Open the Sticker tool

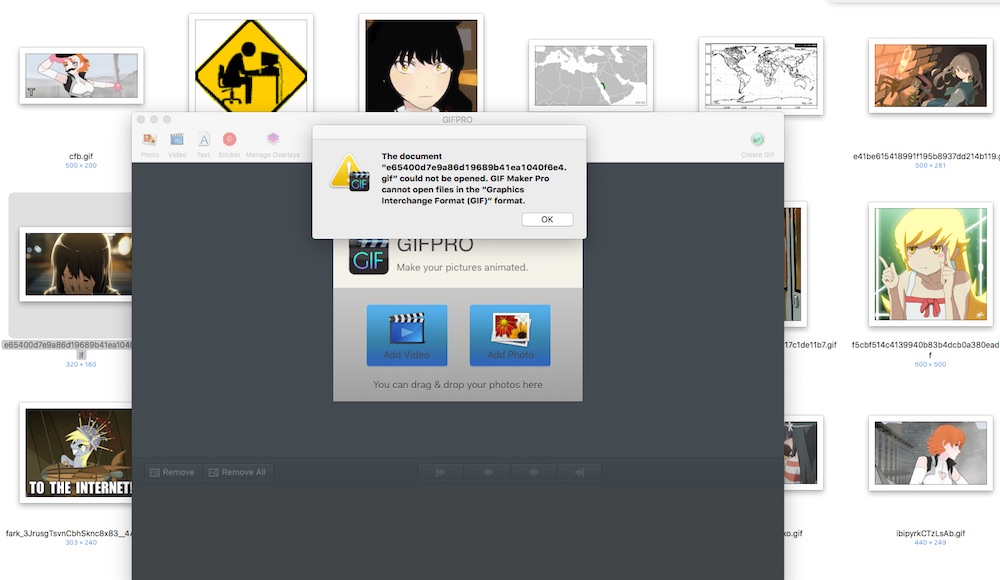click(229, 140)
